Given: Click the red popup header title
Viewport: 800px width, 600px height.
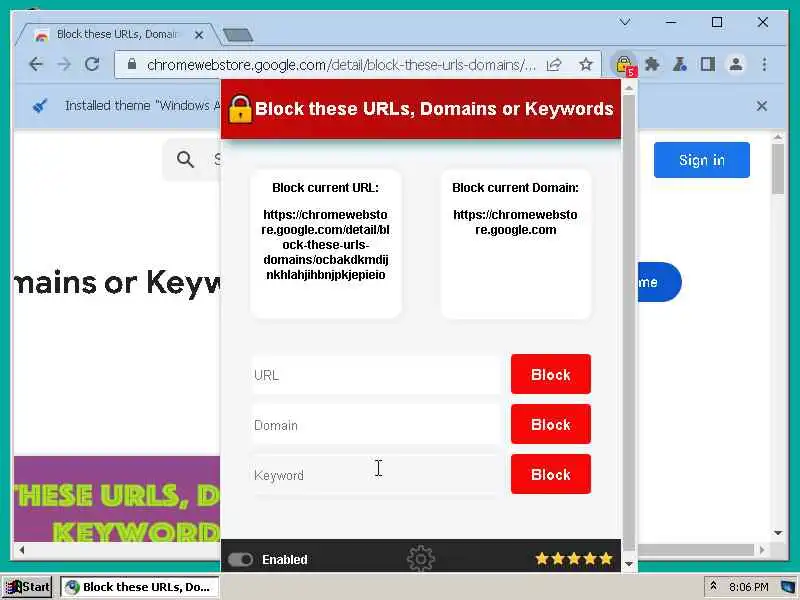Looking at the screenshot, I should pos(434,109).
